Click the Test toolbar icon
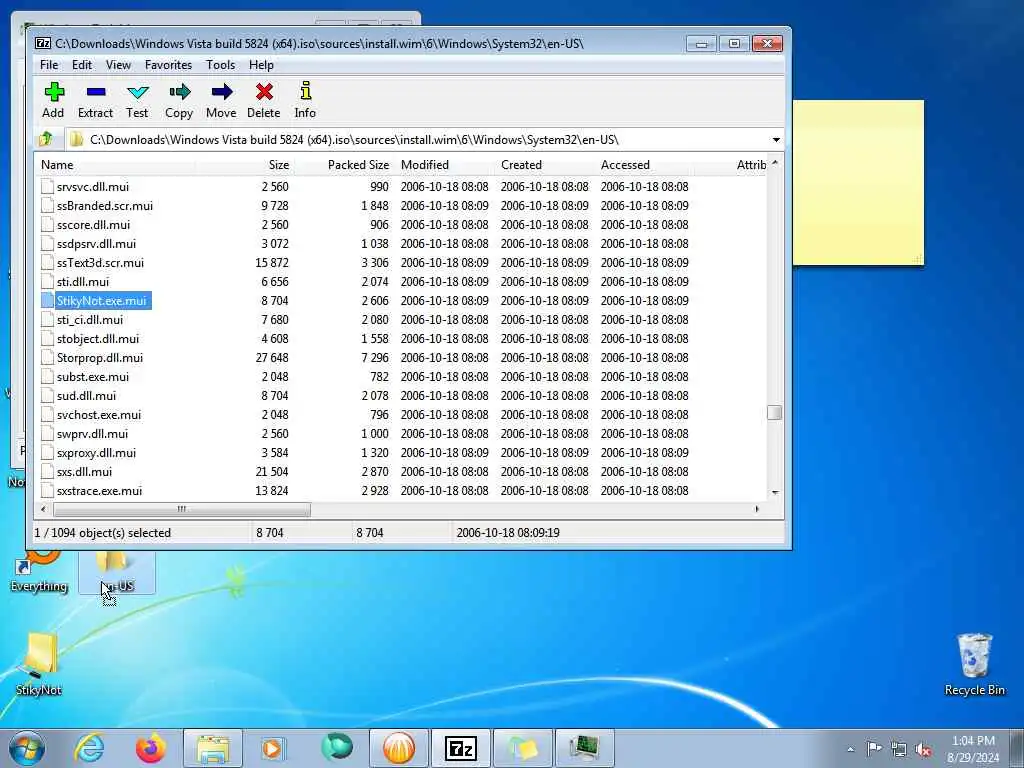 click(x=138, y=92)
